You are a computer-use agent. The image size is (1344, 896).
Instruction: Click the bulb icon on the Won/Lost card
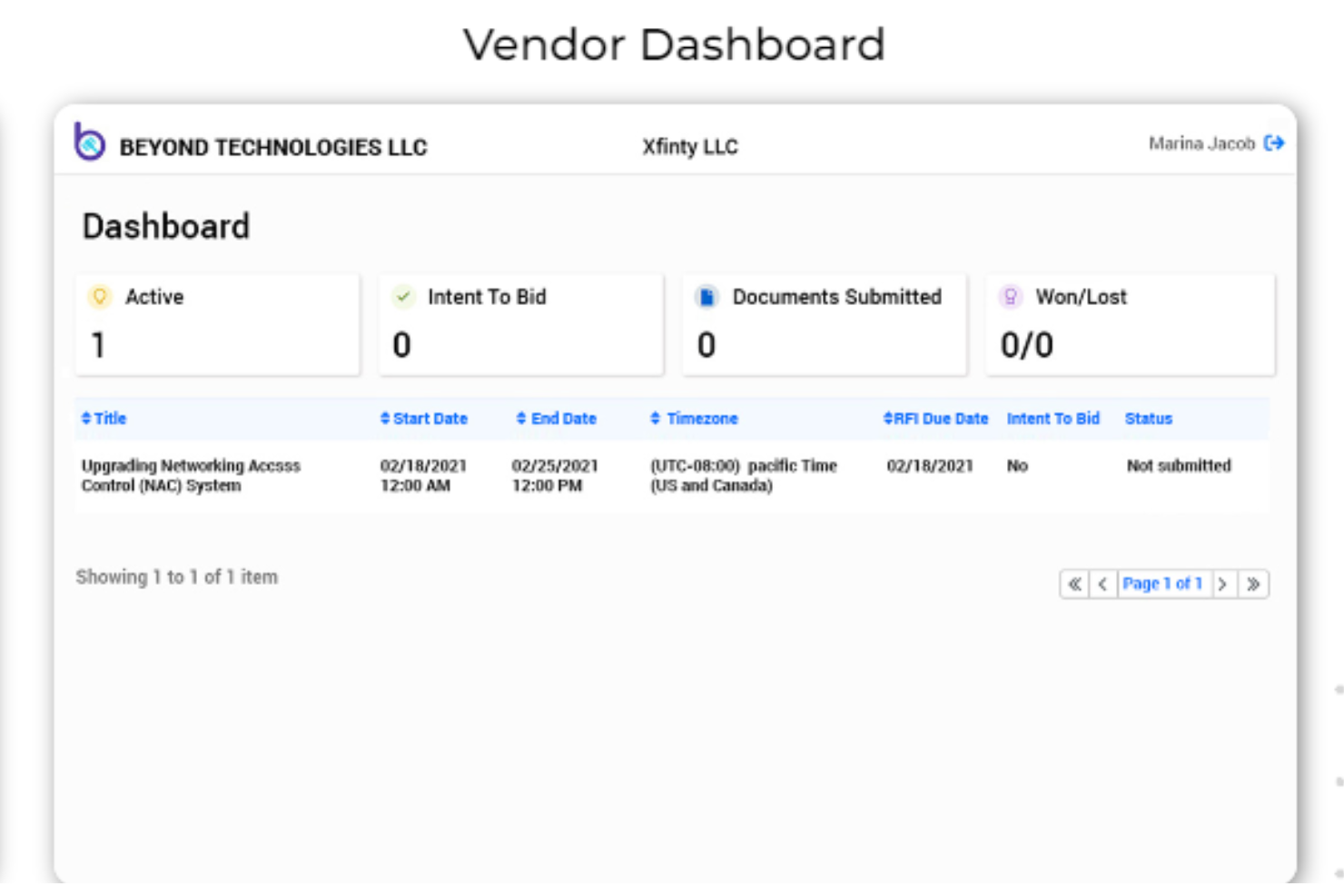pyautogui.click(x=1010, y=296)
